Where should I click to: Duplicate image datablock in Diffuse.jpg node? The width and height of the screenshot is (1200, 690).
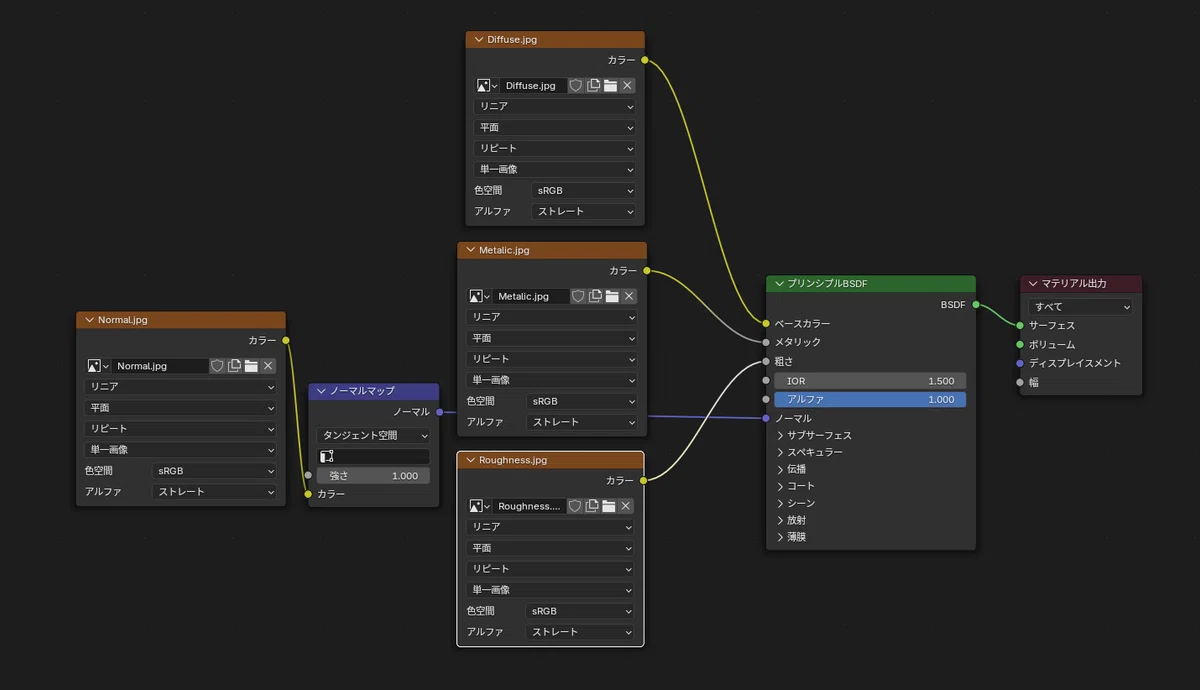[593, 86]
